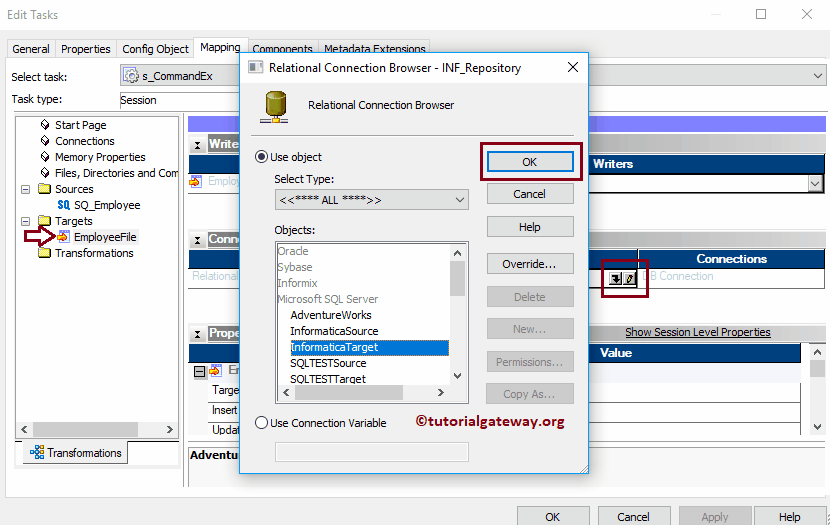Click Cancel in Edit Tasks window
Image resolution: width=830 pixels, height=525 pixels.
pos(634,517)
